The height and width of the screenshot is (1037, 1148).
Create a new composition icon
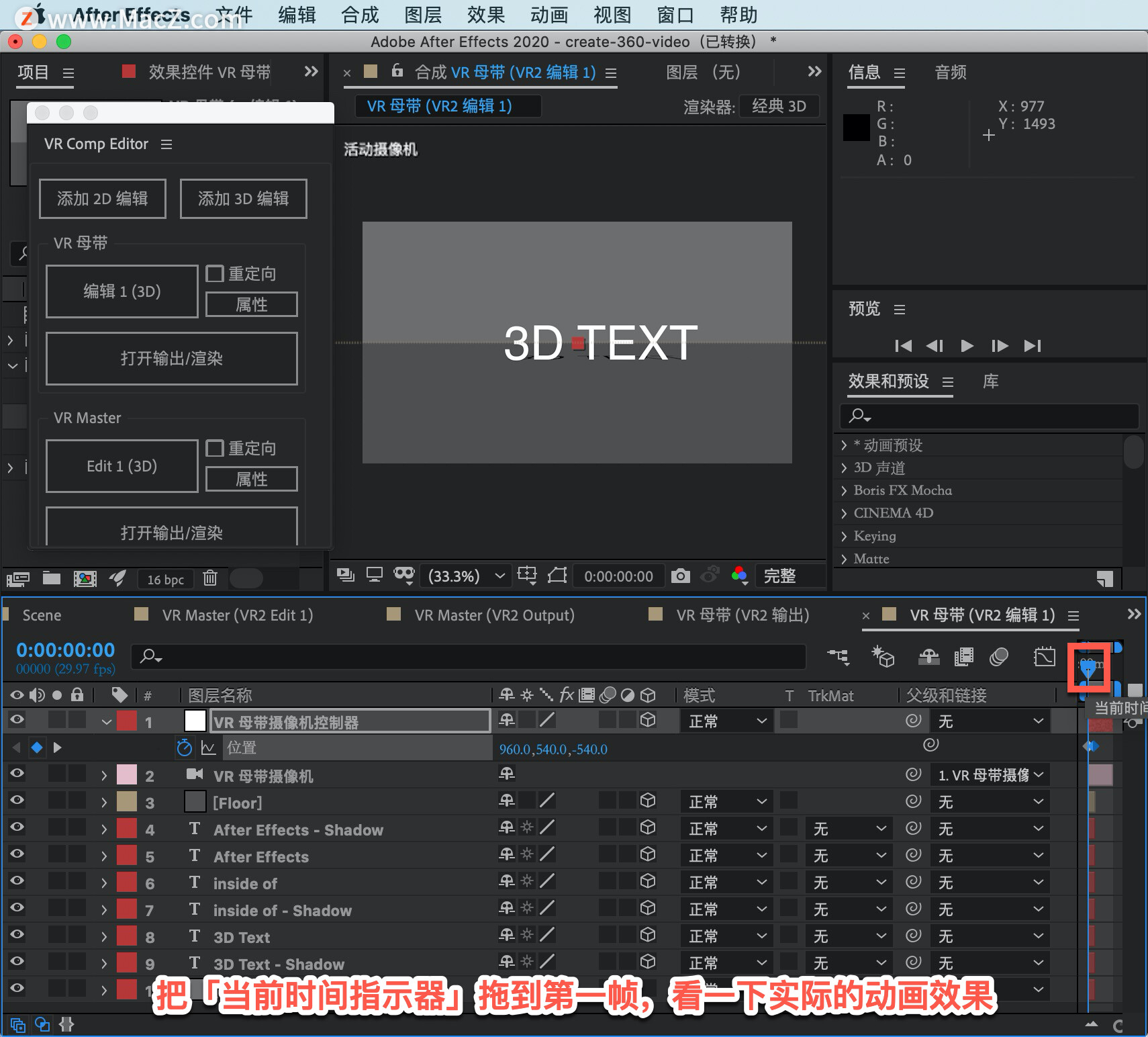click(x=85, y=578)
